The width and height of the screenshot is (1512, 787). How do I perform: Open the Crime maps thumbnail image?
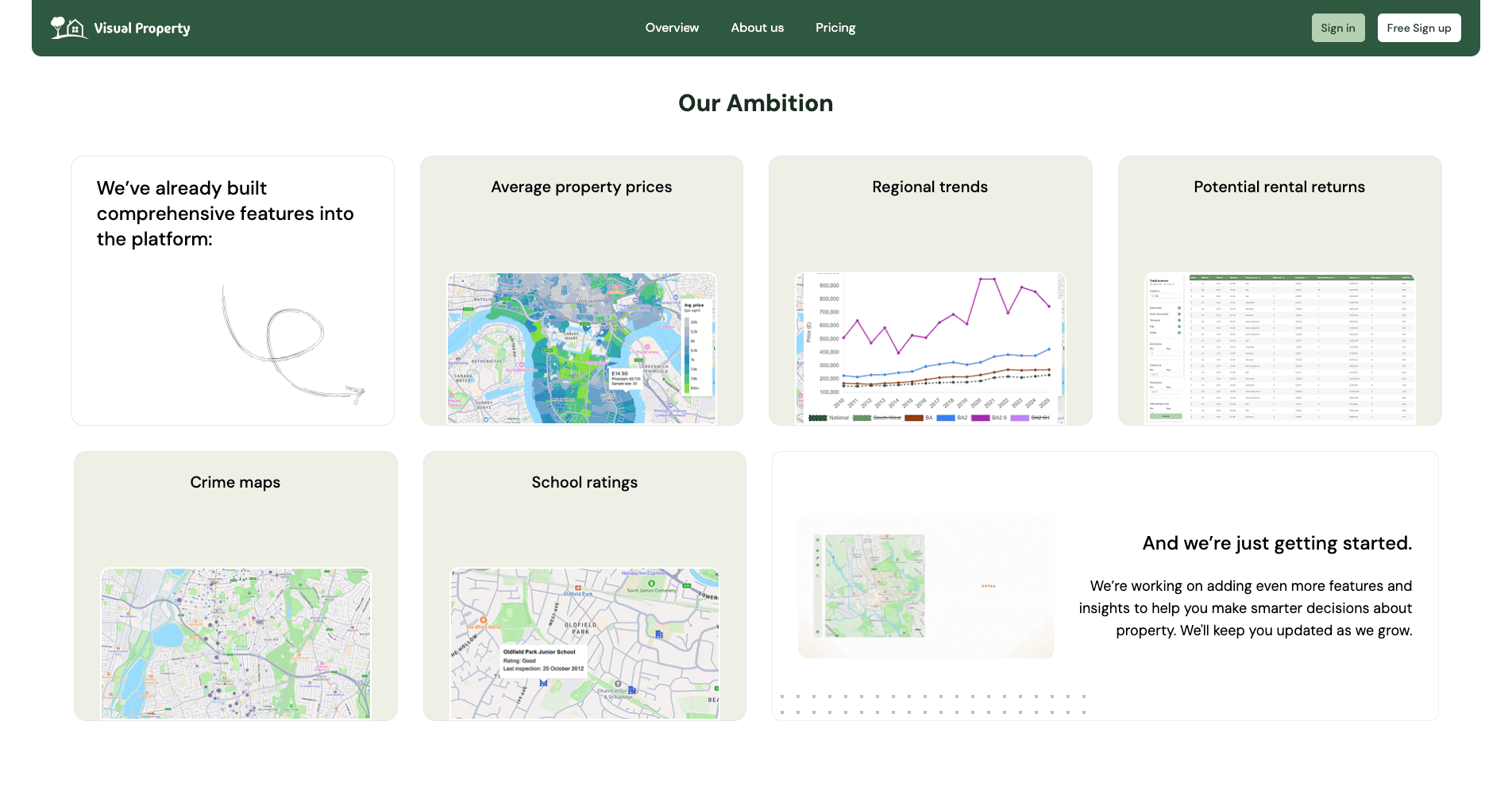236,643
